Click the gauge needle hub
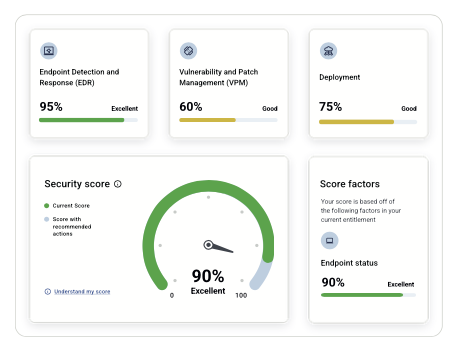 (x=208, y=245)
